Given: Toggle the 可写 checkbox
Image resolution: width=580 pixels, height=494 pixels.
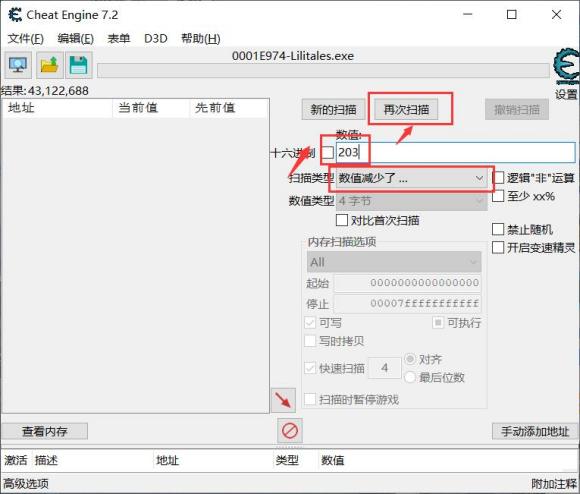Looking at the screenshot, I should point(310,323).
